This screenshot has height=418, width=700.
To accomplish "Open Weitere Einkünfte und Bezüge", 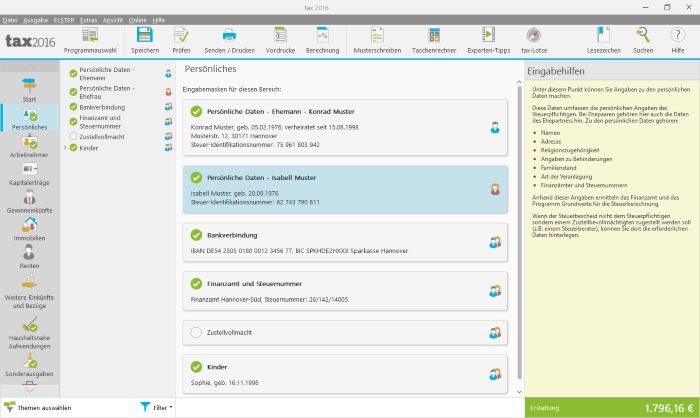I will point(29,293).
